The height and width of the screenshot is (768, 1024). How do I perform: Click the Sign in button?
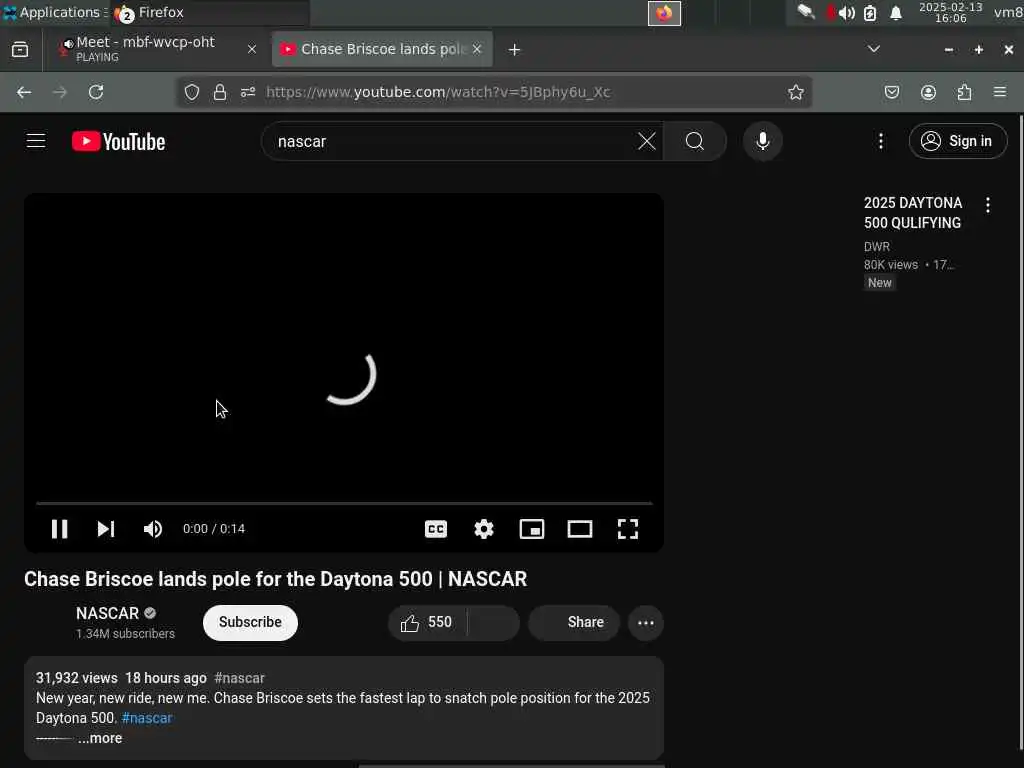pyautogui.click(x=957, y=141)
